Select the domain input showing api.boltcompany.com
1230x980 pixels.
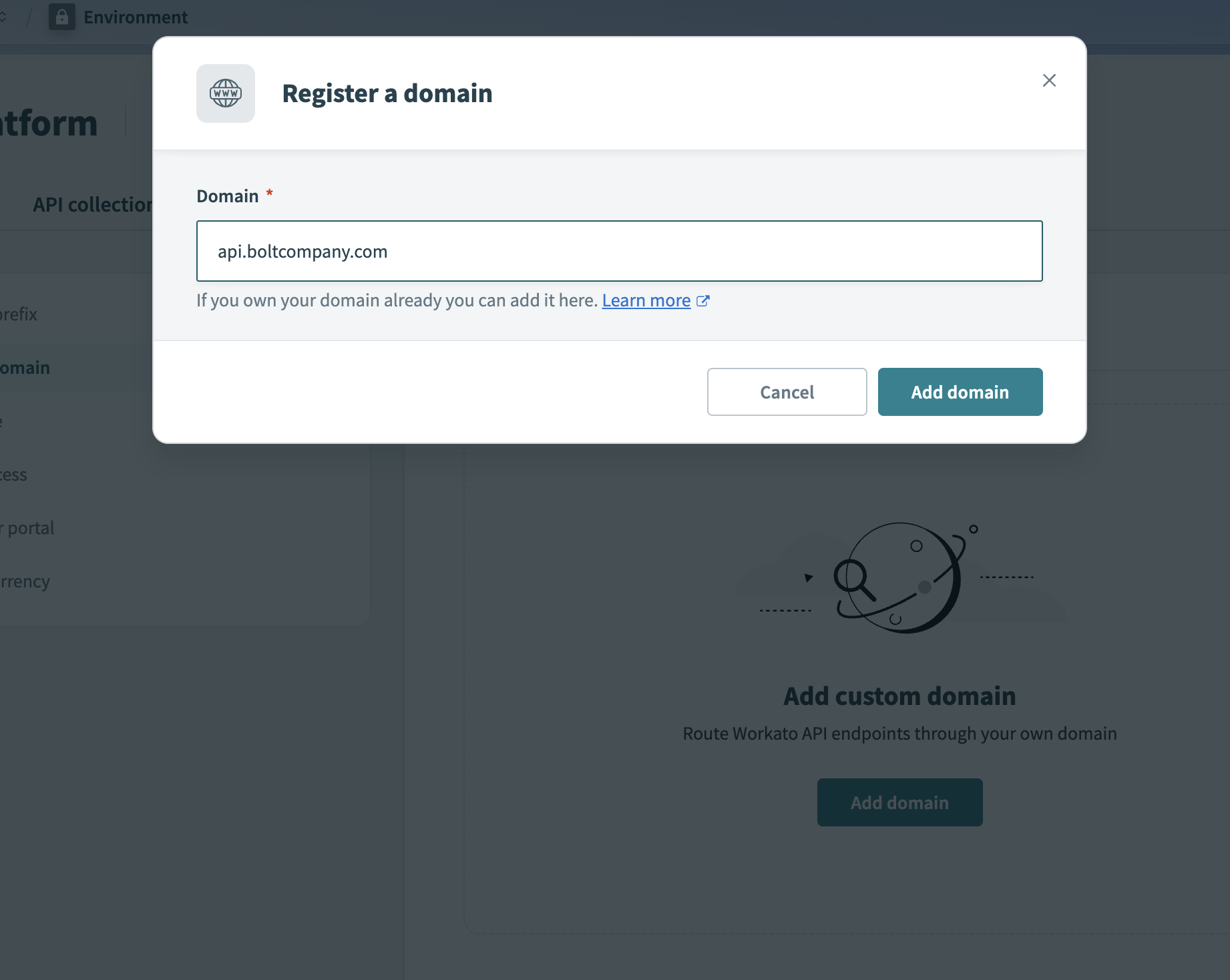[618, 251]
